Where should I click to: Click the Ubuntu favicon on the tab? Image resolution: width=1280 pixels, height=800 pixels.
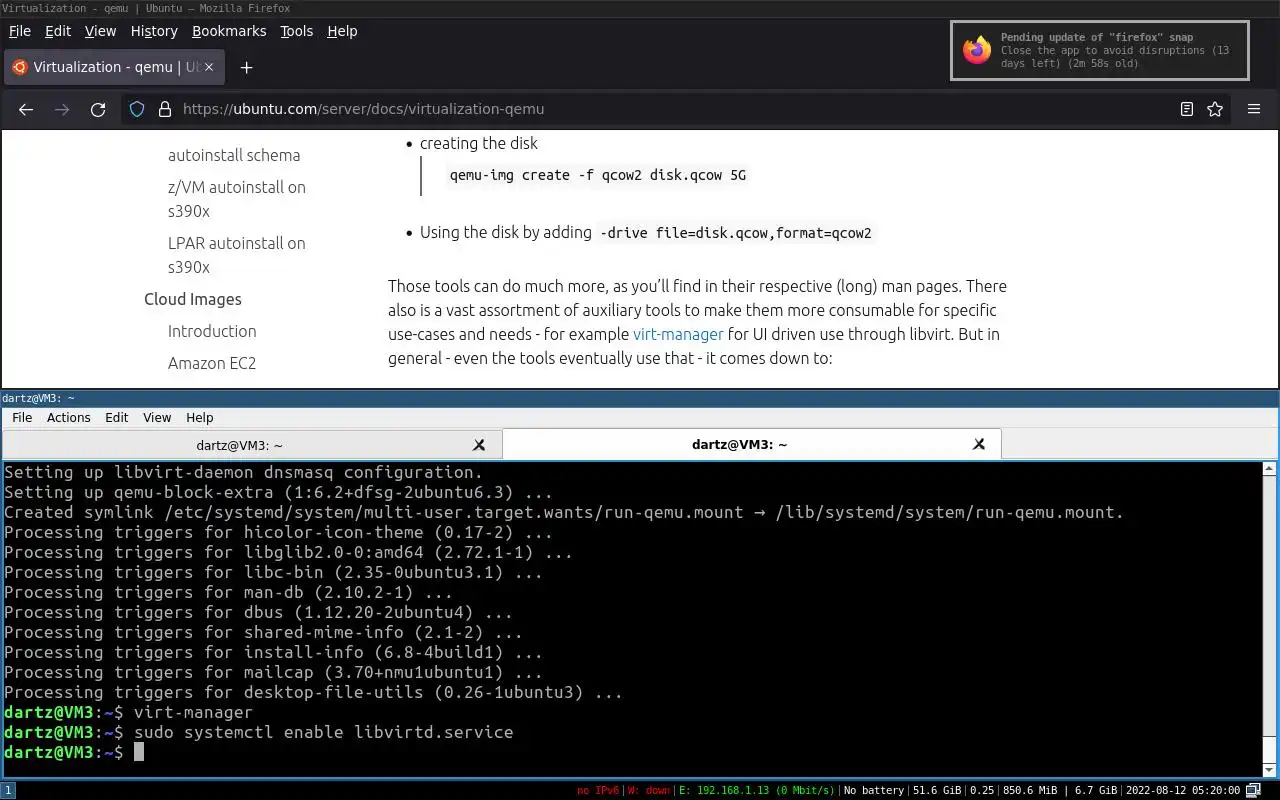click(20, 67)
